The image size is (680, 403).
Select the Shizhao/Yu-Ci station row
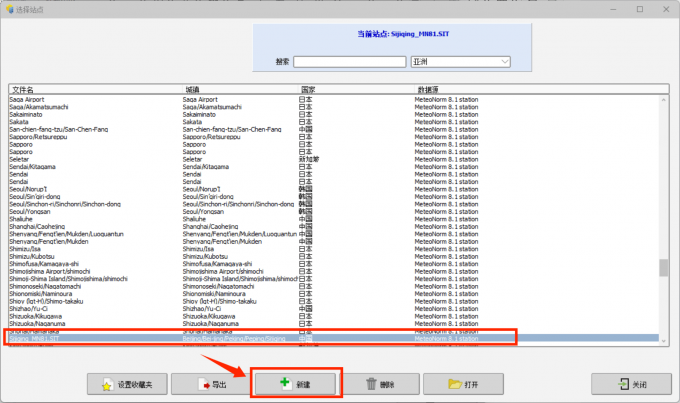click(x=334, y=309)
